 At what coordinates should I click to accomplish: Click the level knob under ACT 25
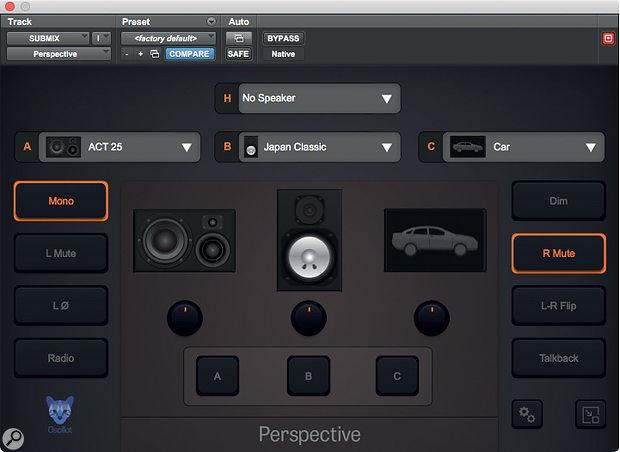pyautogui.click(x=185, y=318)
